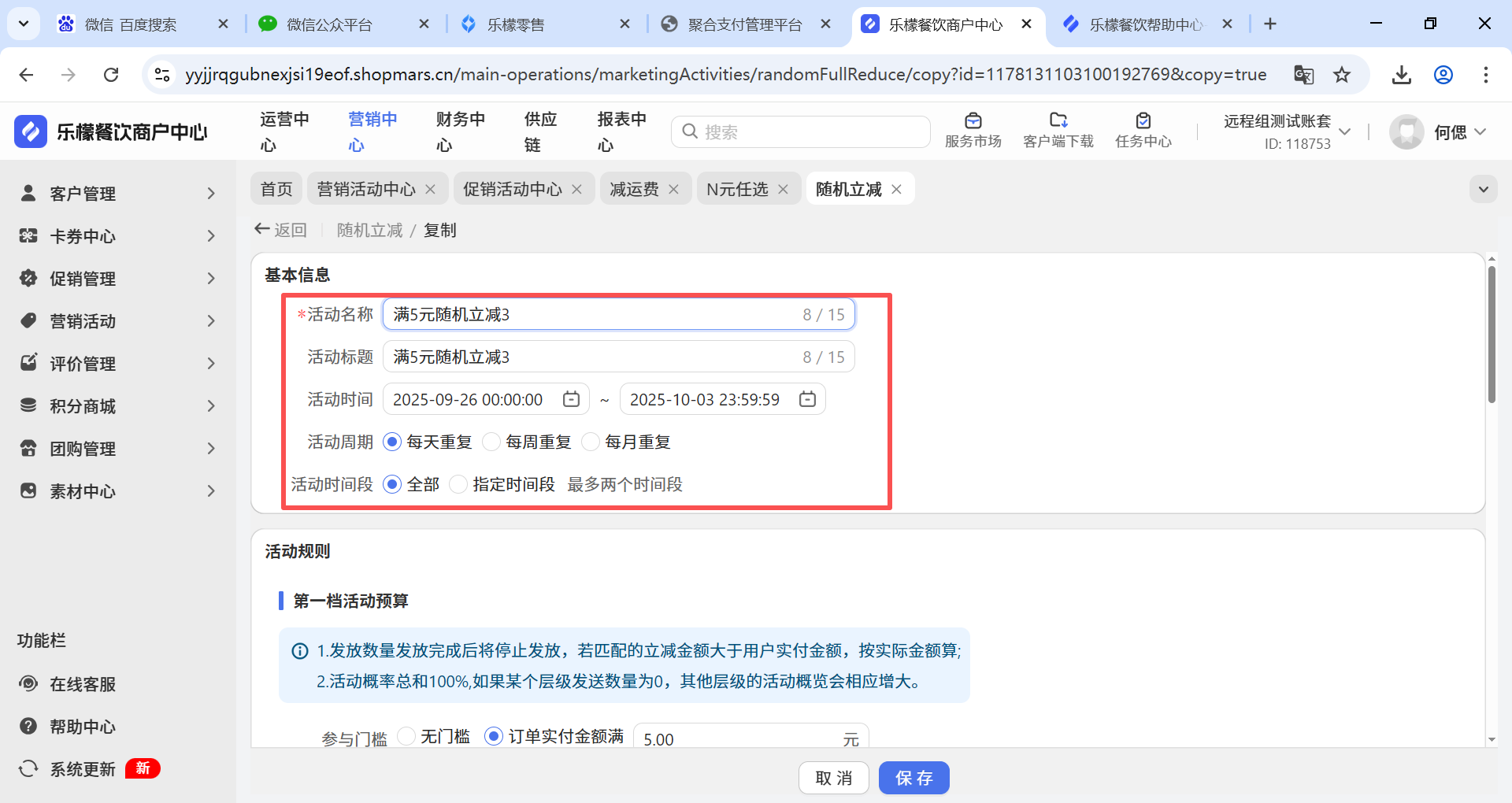Click the 在线客服 headset icon

[x=28, y=683]
